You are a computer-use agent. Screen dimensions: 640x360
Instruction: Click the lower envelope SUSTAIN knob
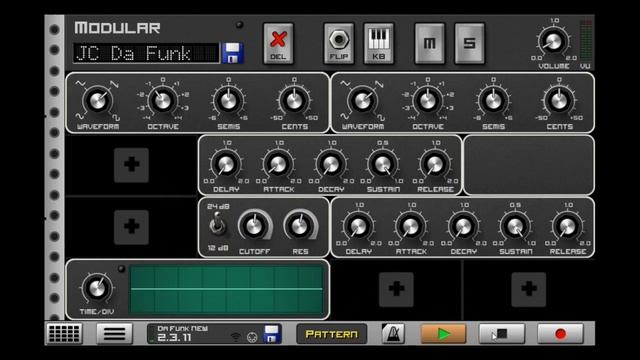coord(515,226)
